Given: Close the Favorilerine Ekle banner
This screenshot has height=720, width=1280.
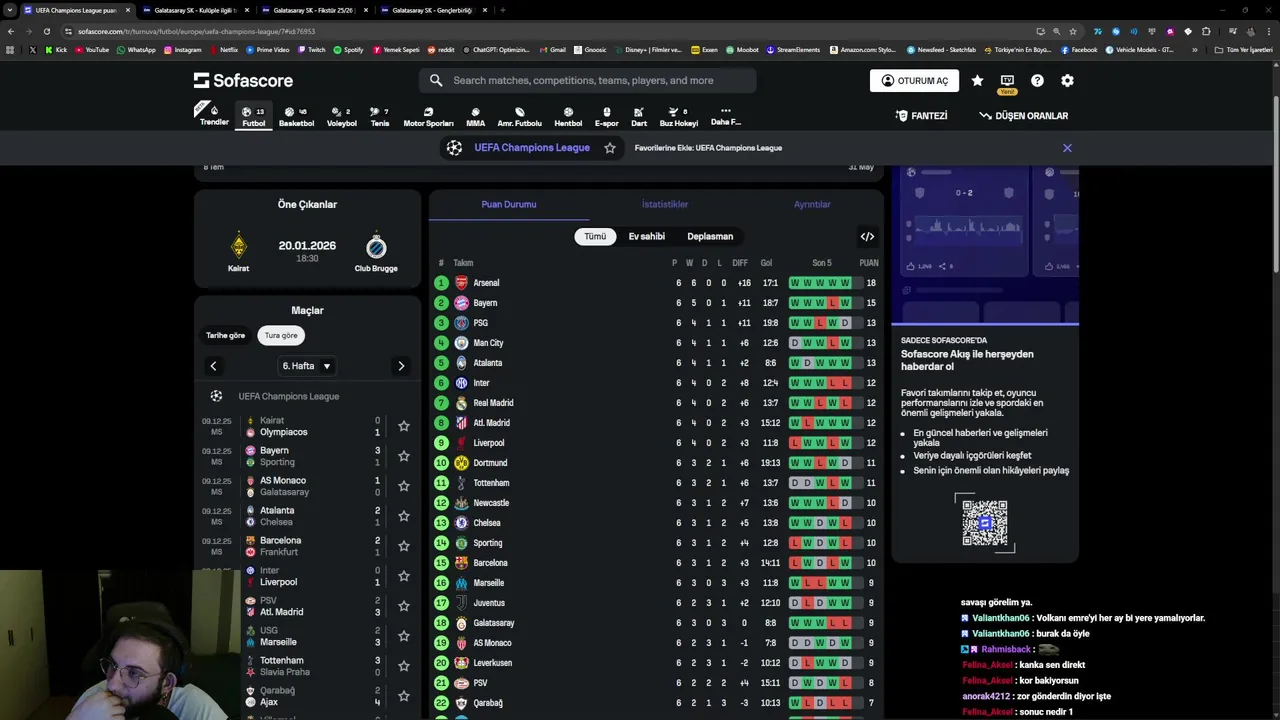Looking at the screenshot, I should tap(1067, 148).
